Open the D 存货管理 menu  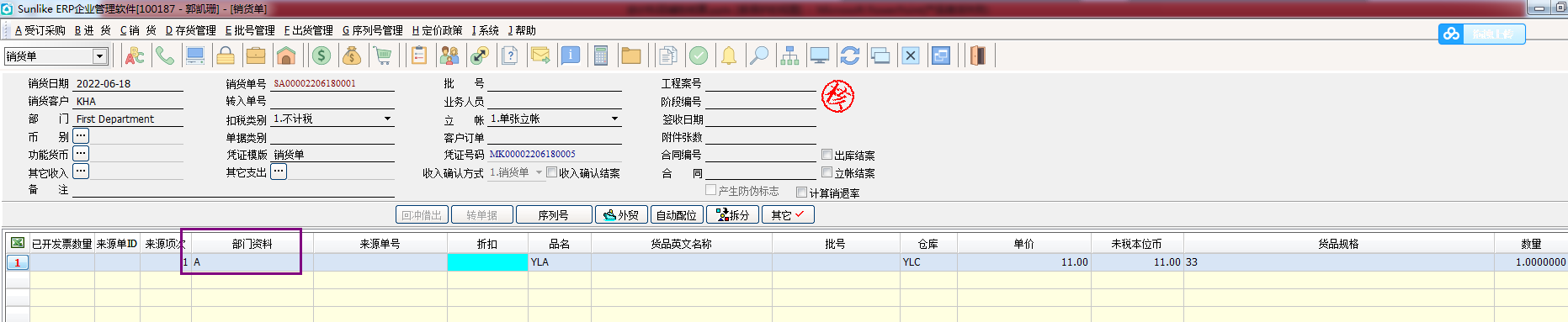pos(190,30)
